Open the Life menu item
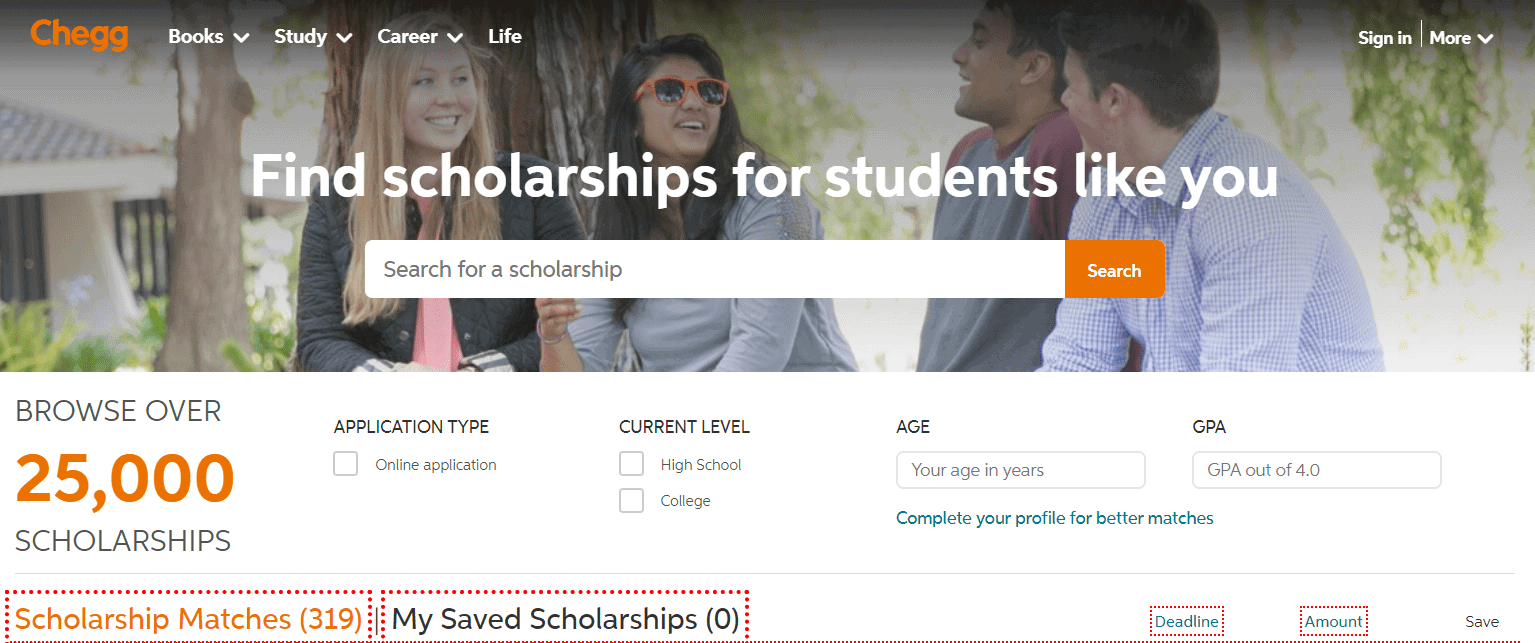1535x643 pixels. point(504,36)
